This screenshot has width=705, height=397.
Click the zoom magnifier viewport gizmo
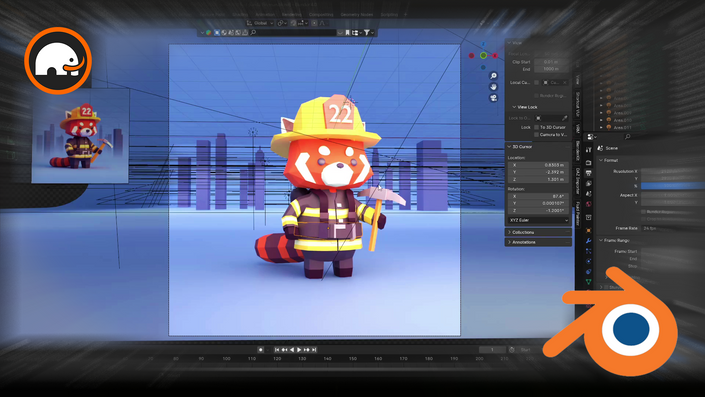pos(493,76)
